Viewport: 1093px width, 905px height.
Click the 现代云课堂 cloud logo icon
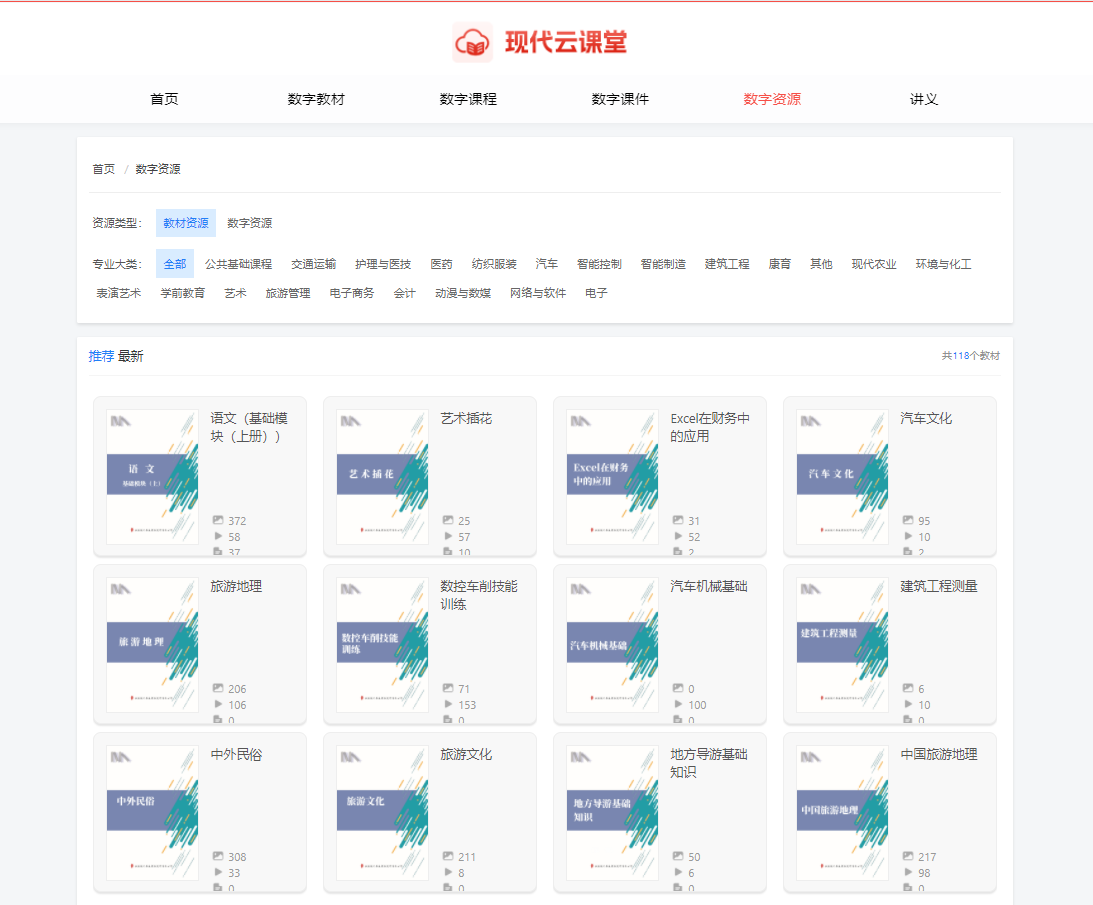472,43
